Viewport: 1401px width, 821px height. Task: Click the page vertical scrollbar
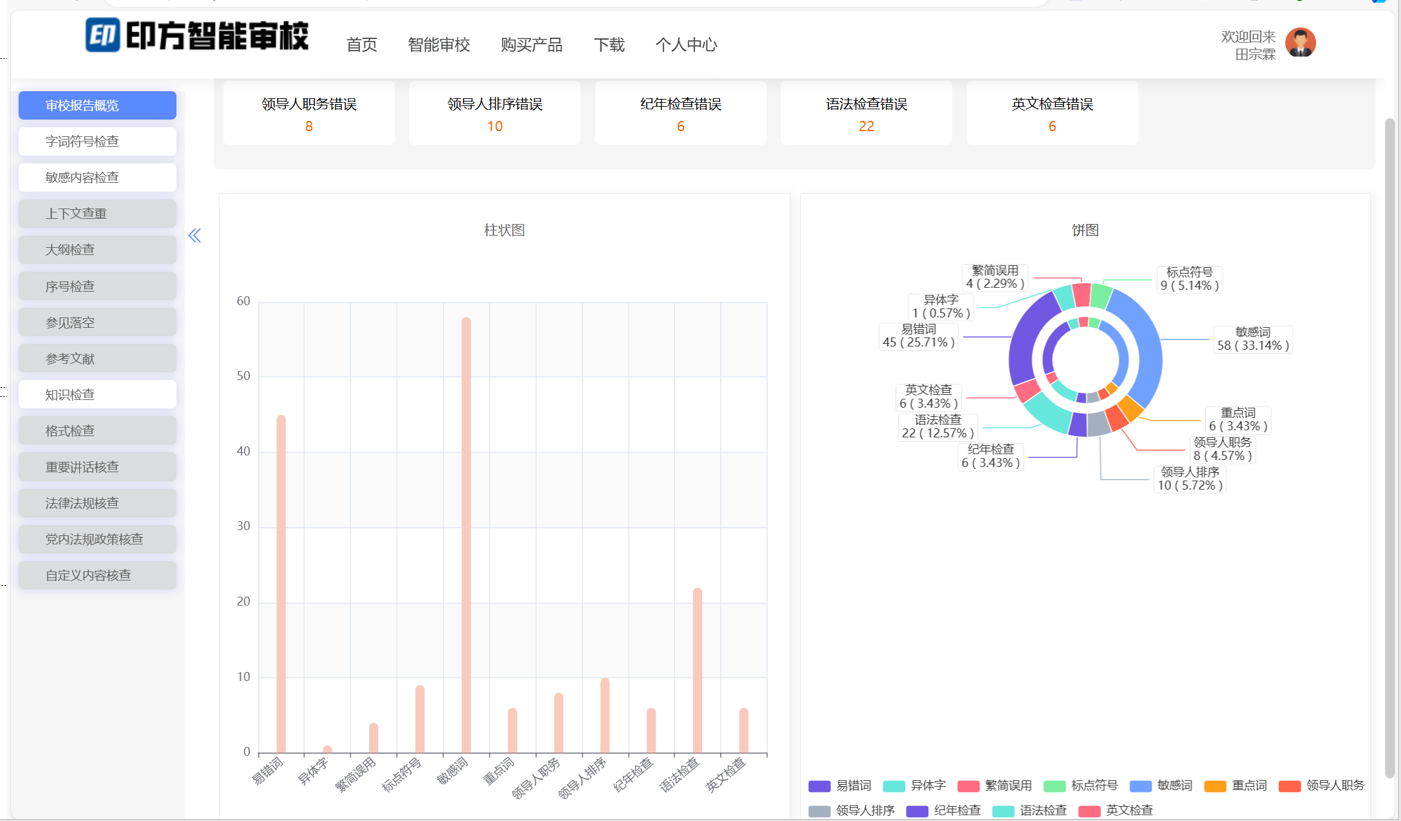1390,448
